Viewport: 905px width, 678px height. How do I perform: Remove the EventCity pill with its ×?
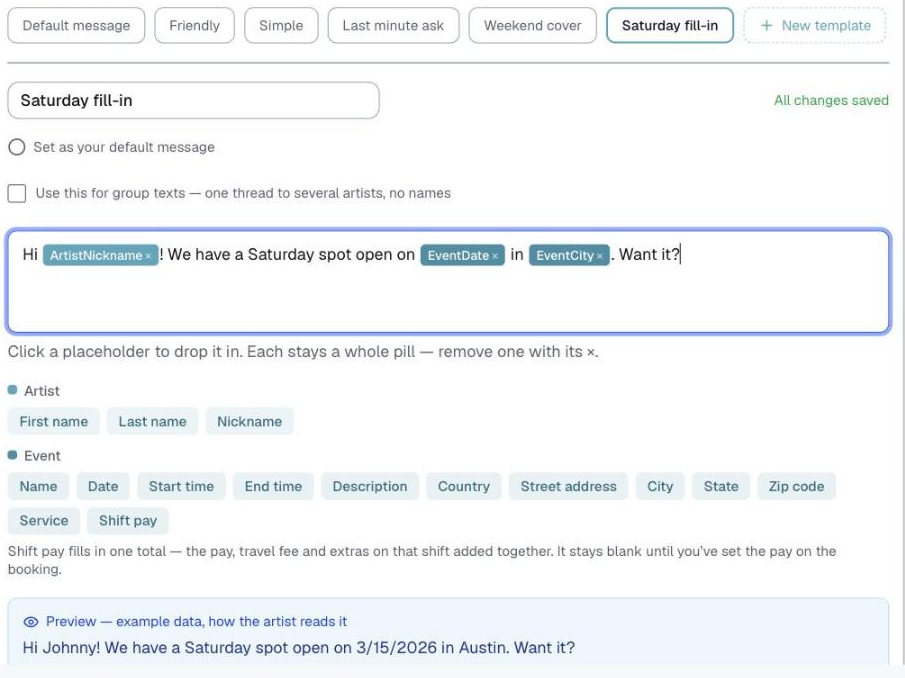coord(600,256)
